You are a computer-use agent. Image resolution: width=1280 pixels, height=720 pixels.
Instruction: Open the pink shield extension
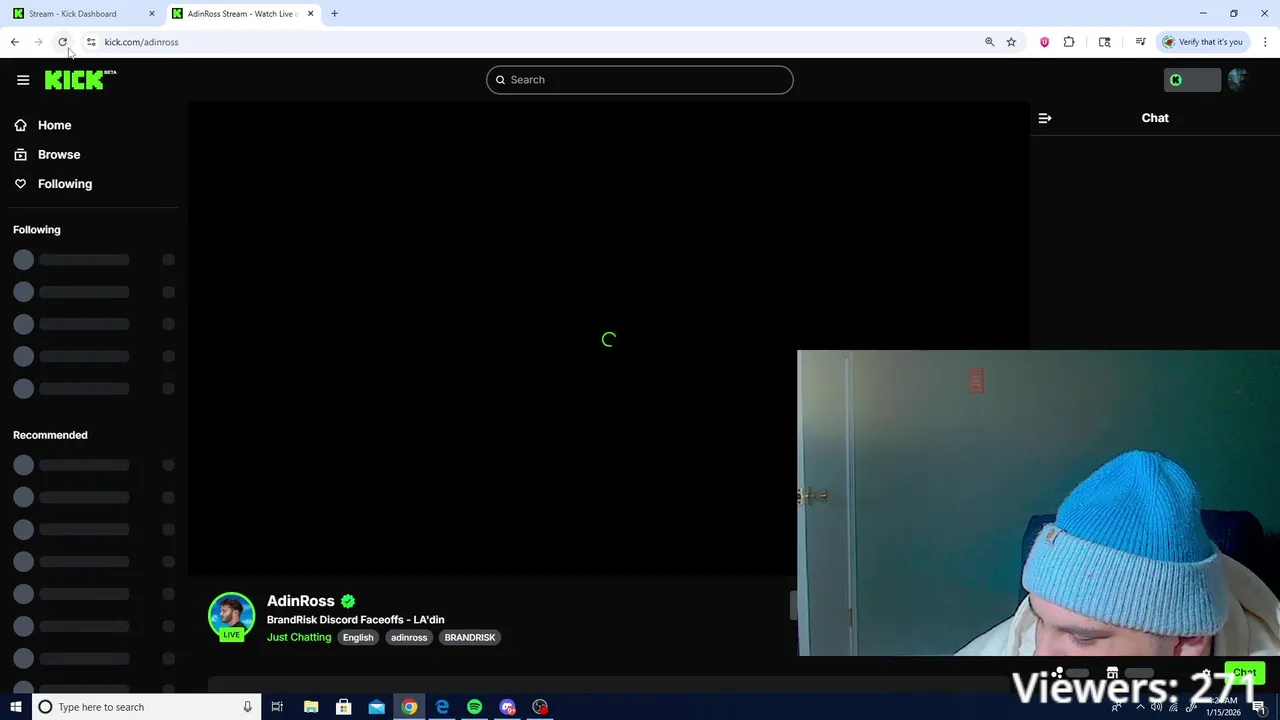1044,42
